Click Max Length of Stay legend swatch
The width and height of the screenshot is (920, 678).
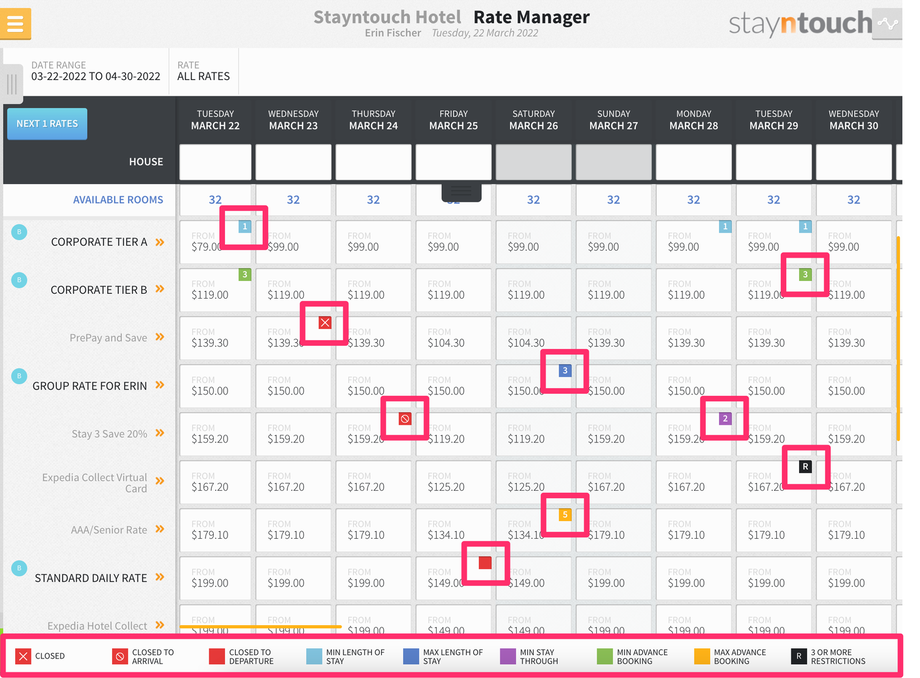pos(411,656)
